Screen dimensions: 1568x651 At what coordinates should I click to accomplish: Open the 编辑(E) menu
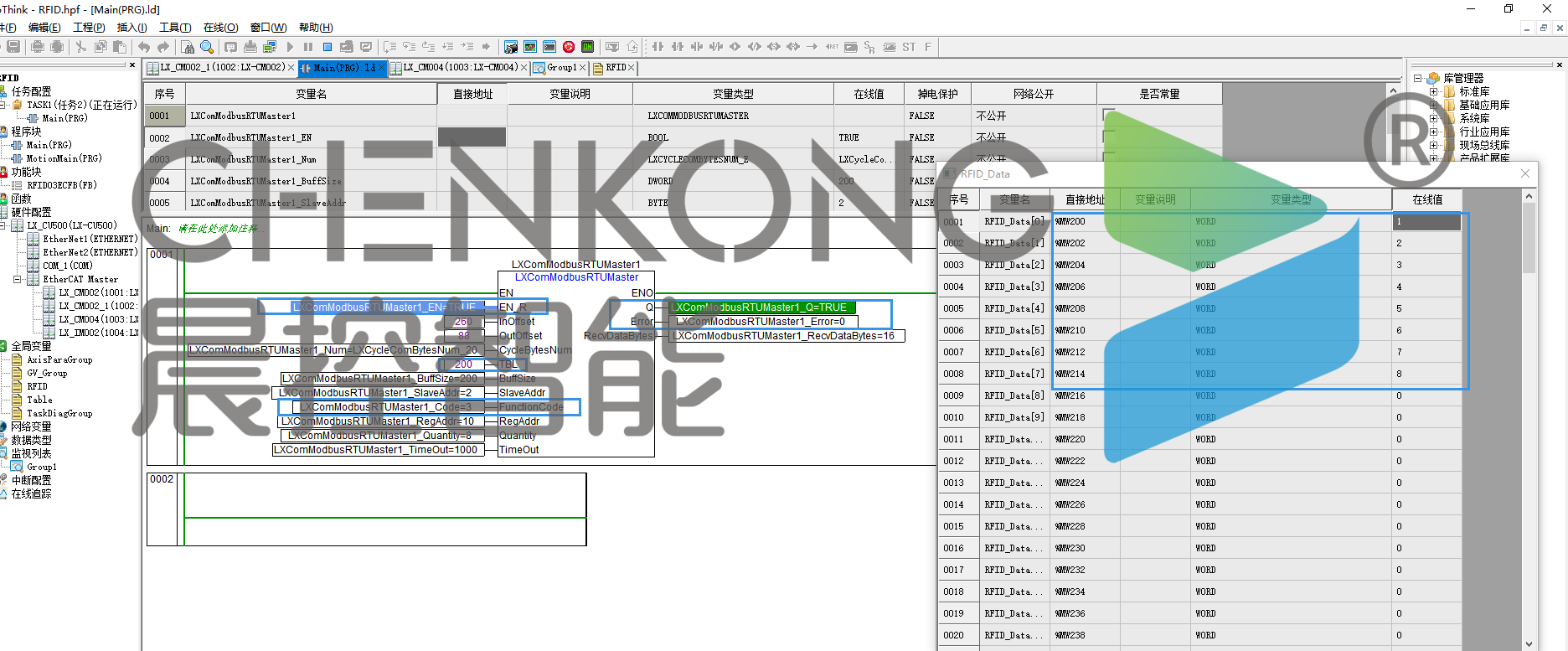[x=44, y=28]
